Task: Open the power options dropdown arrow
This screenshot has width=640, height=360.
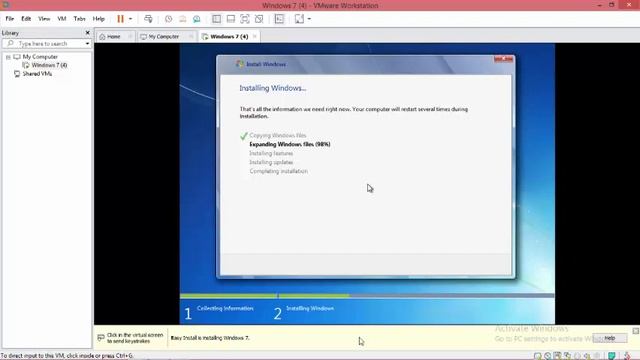Action: [x=130, y=19]
